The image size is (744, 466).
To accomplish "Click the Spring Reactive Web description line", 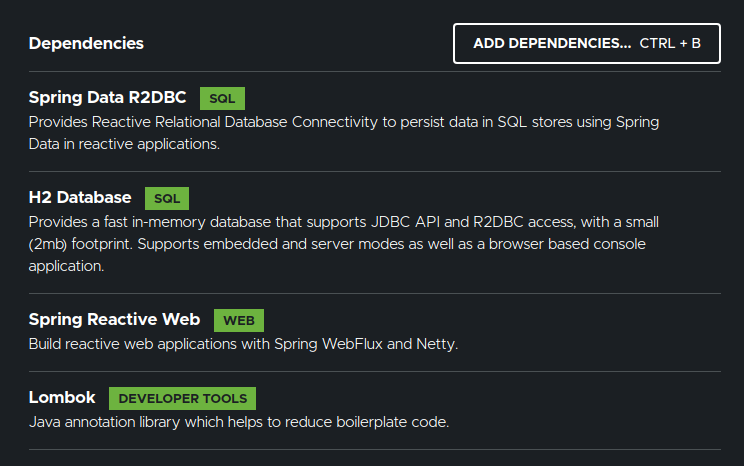I will [x=242, y=344].
